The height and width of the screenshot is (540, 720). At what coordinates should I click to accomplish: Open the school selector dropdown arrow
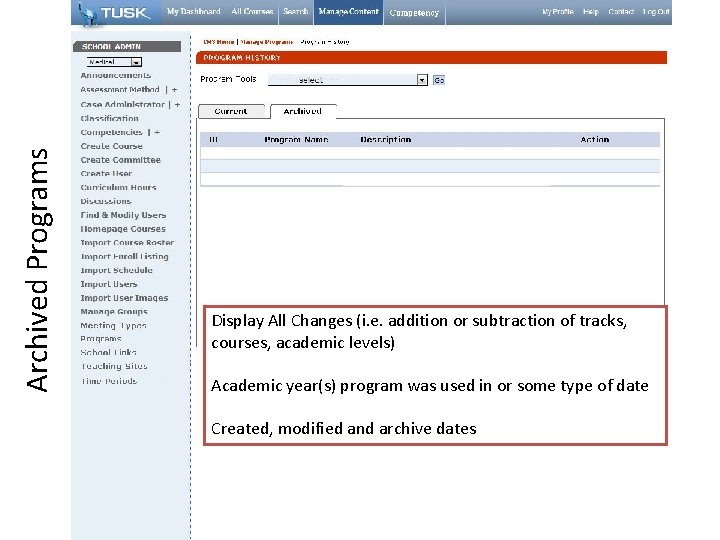(x=136, y=62)
